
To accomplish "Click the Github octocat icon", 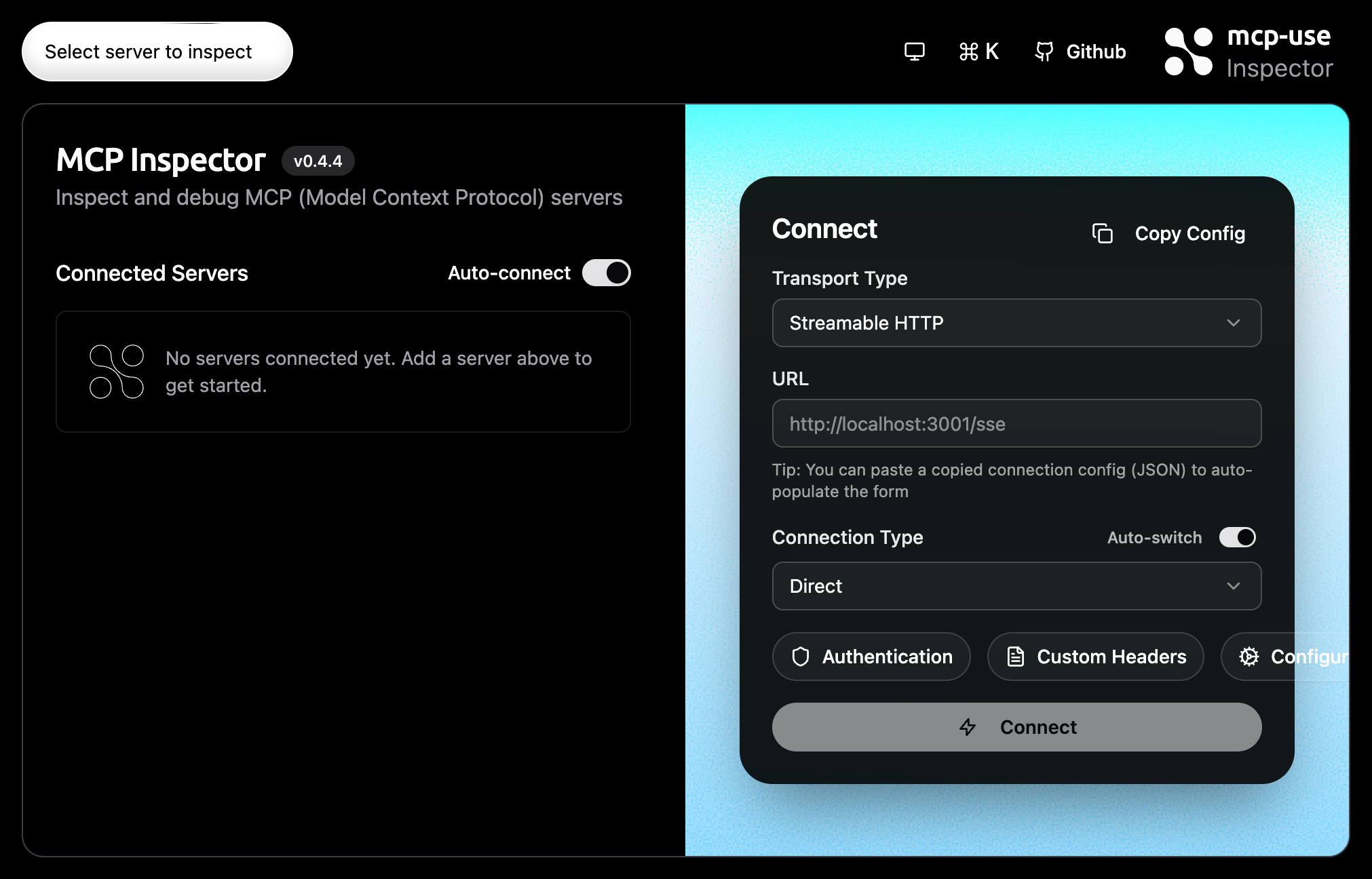I will click(1044, 52).
